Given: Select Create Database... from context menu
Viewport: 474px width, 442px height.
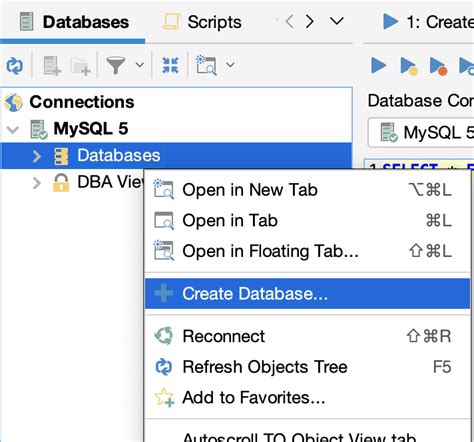Looking at the screenshot, I should [x=307, y=294].
